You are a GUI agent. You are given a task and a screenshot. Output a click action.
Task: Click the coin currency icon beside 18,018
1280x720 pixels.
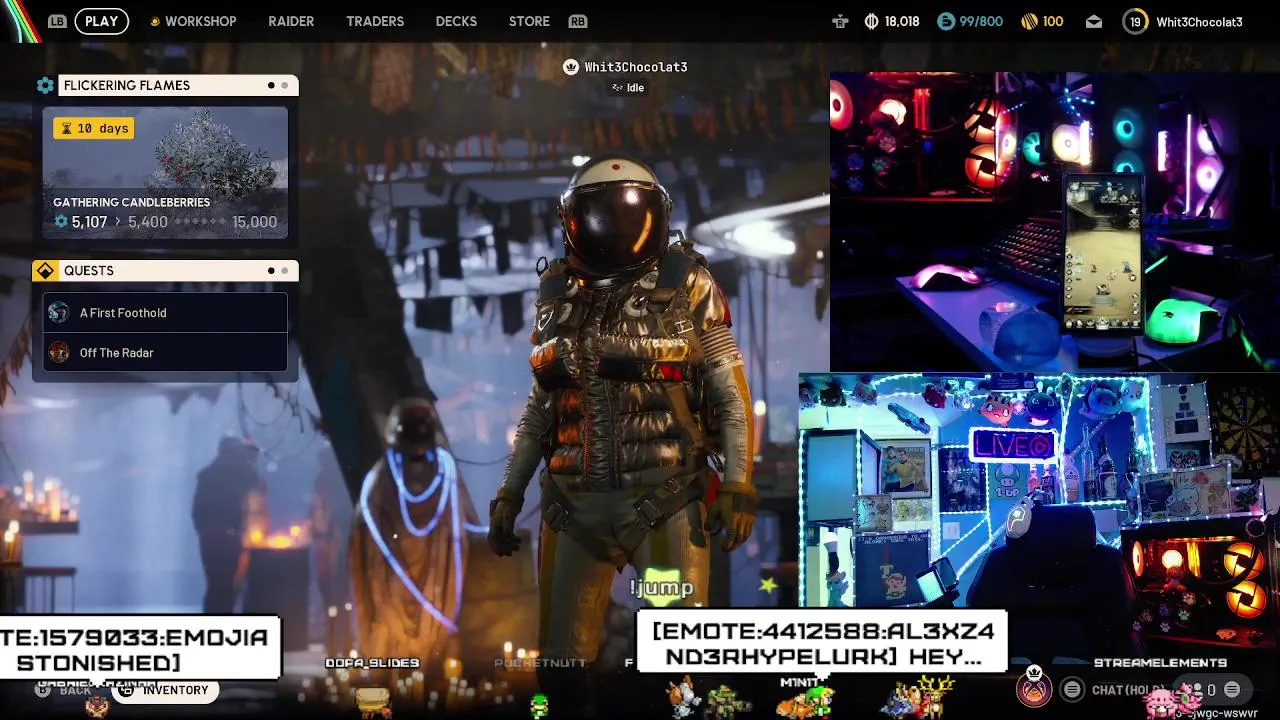pos(870,21)
